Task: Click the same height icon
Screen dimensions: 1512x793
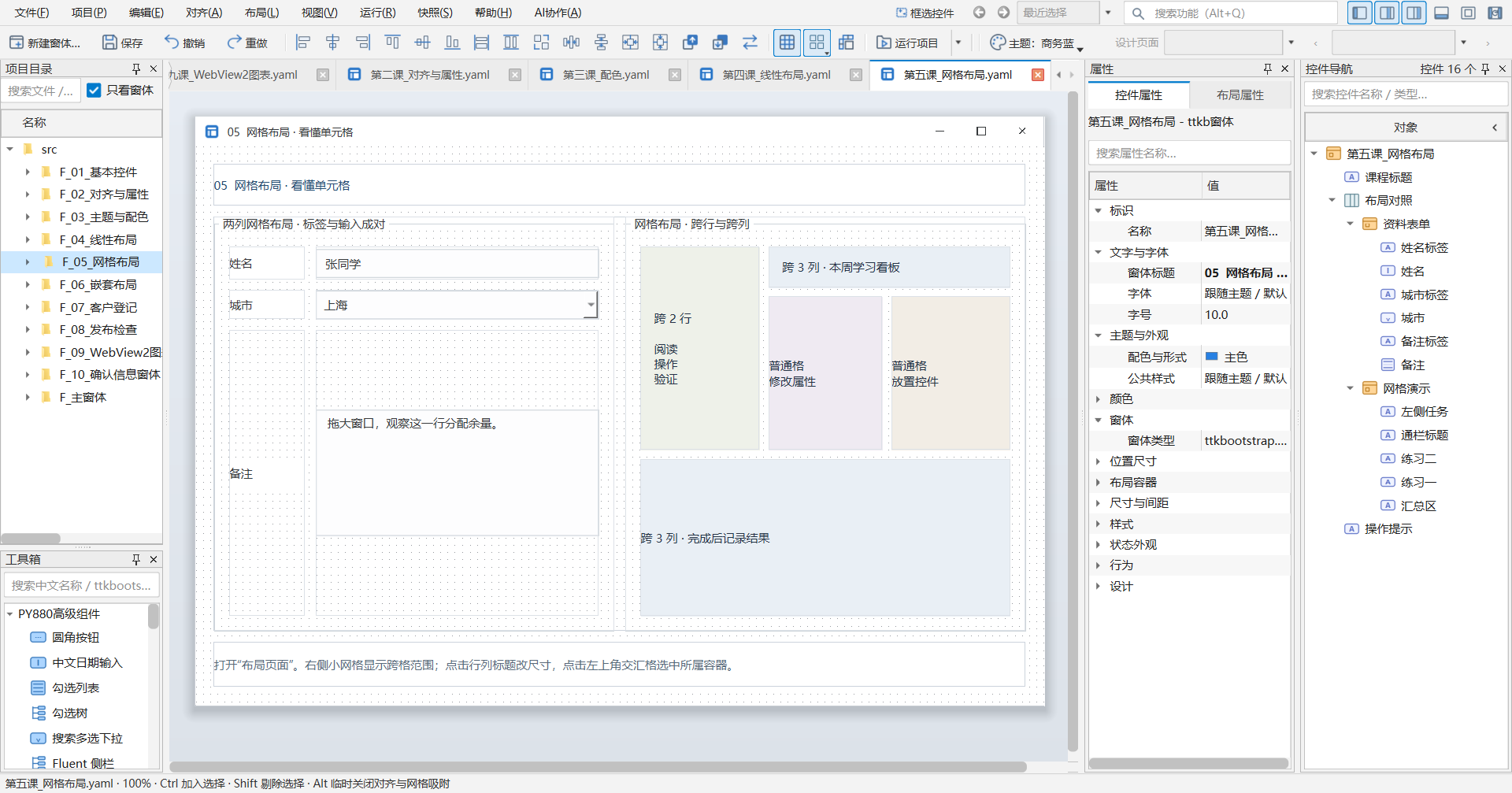Action: [511, 43]
